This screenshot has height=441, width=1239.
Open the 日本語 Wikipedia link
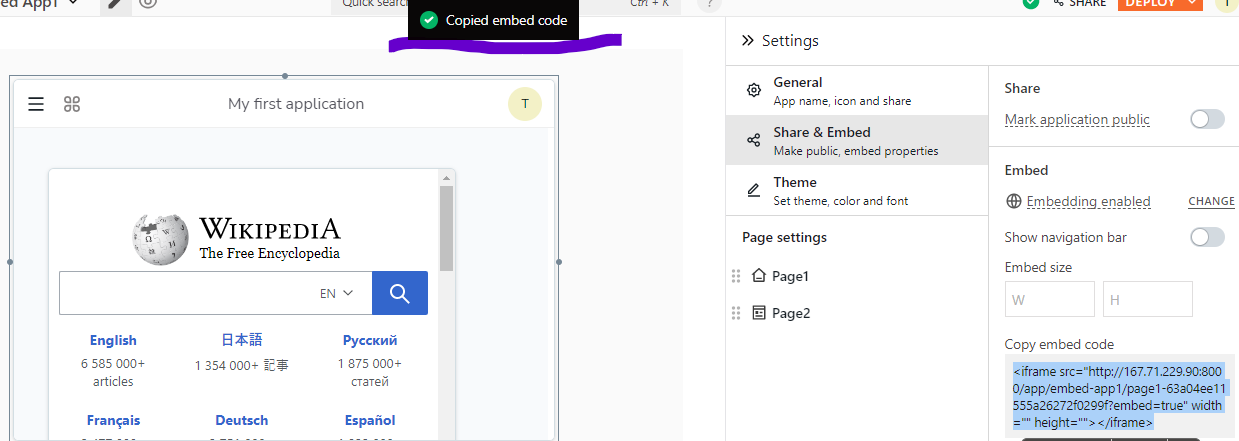242,340
